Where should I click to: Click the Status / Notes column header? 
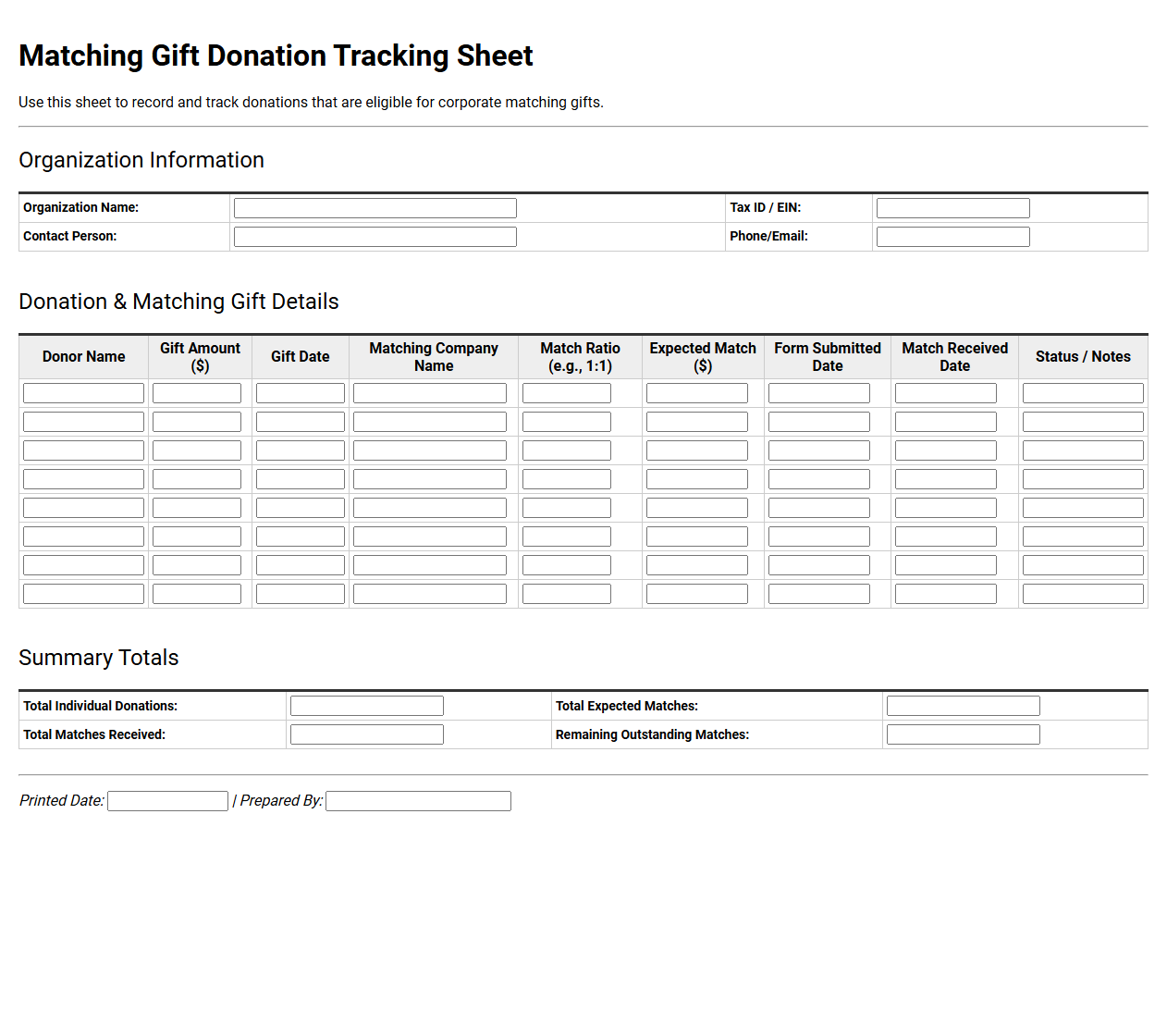1083,357
